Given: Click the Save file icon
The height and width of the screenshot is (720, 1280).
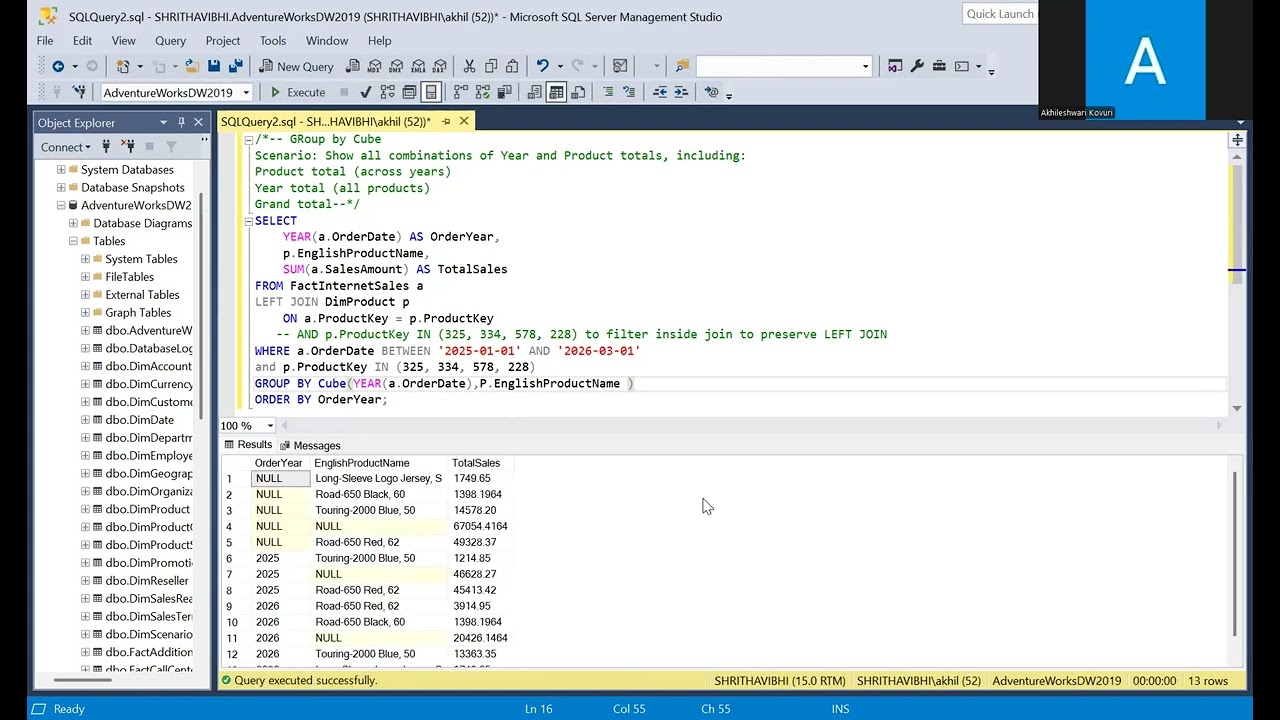Looking at the screenshot, I should pos(214,66).
